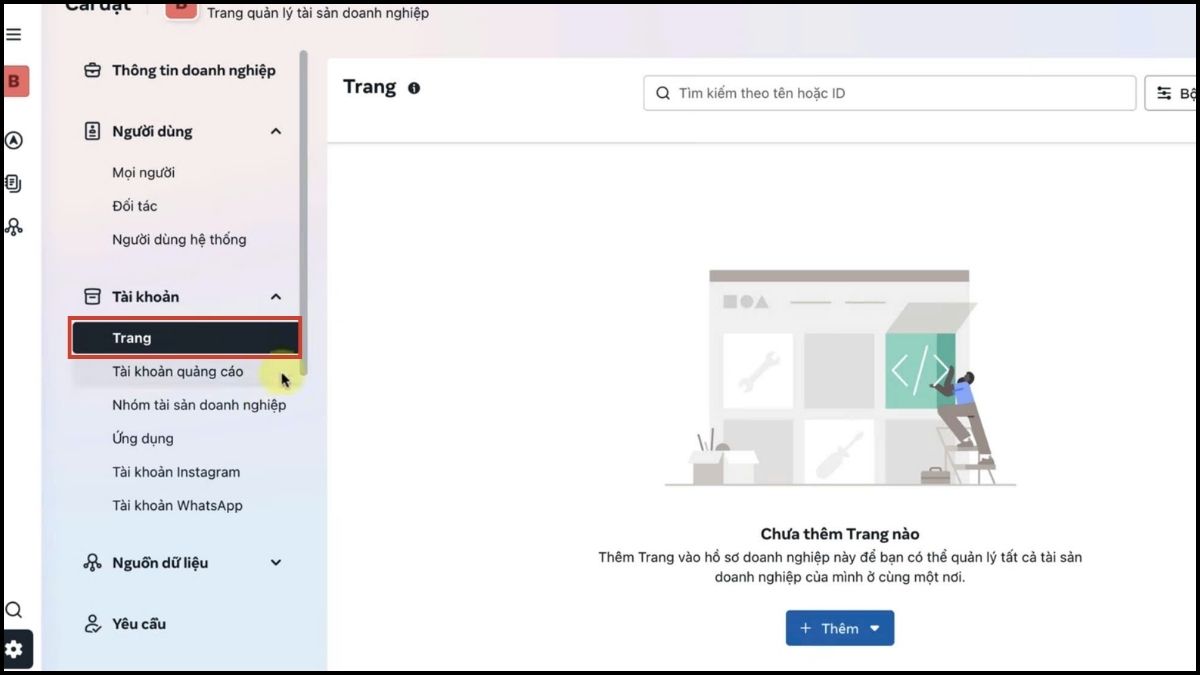This screenshot has width=1200, height=675.
Task: Click the sidebar vertical scrollbar
Action: click(x=304, y=212)
